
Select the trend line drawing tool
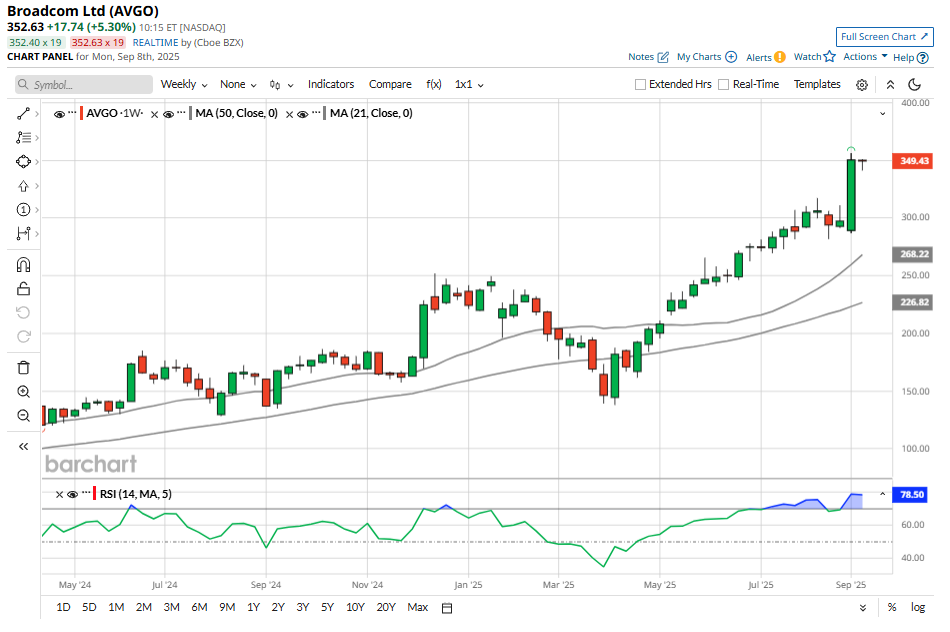(23, 113)
